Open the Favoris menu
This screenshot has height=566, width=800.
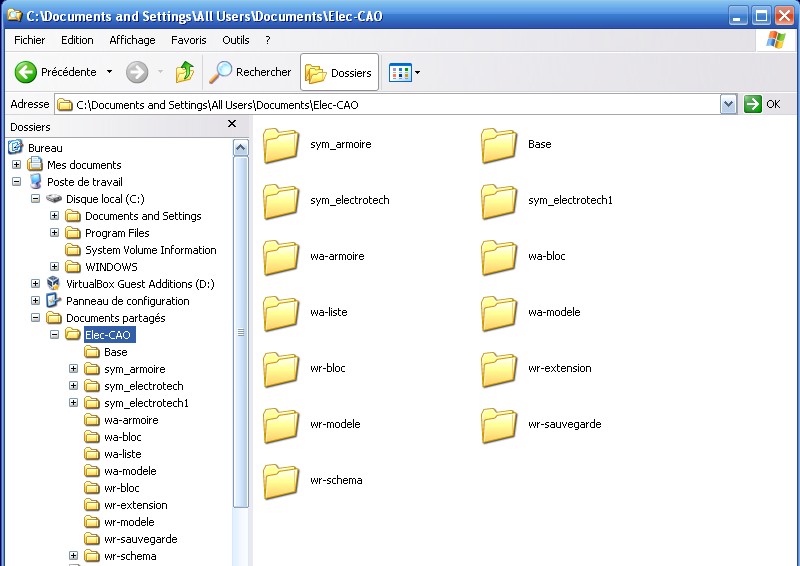[x=188, y=40]
